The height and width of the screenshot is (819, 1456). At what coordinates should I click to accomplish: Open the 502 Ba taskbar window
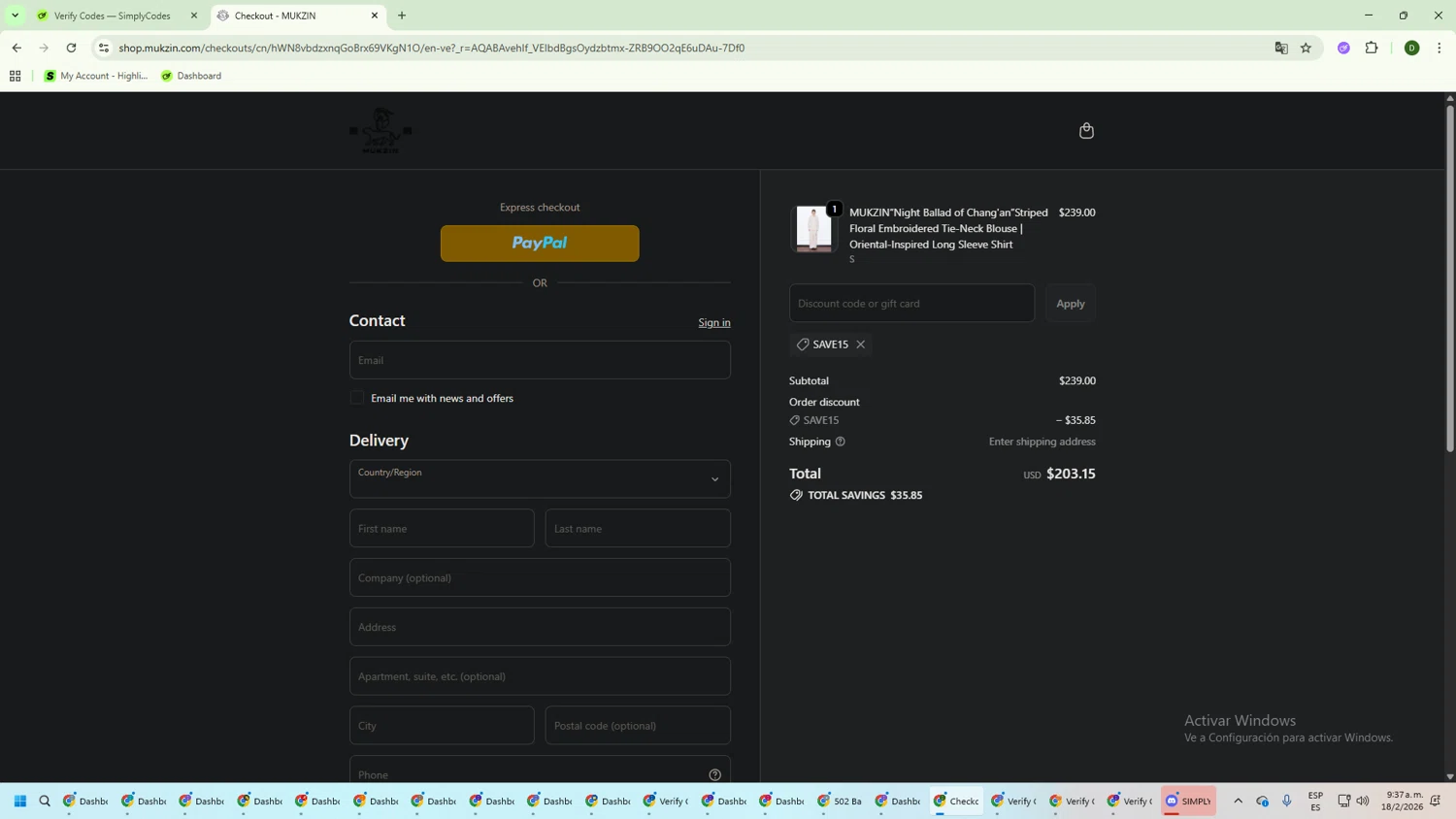[x=840, y=802]
